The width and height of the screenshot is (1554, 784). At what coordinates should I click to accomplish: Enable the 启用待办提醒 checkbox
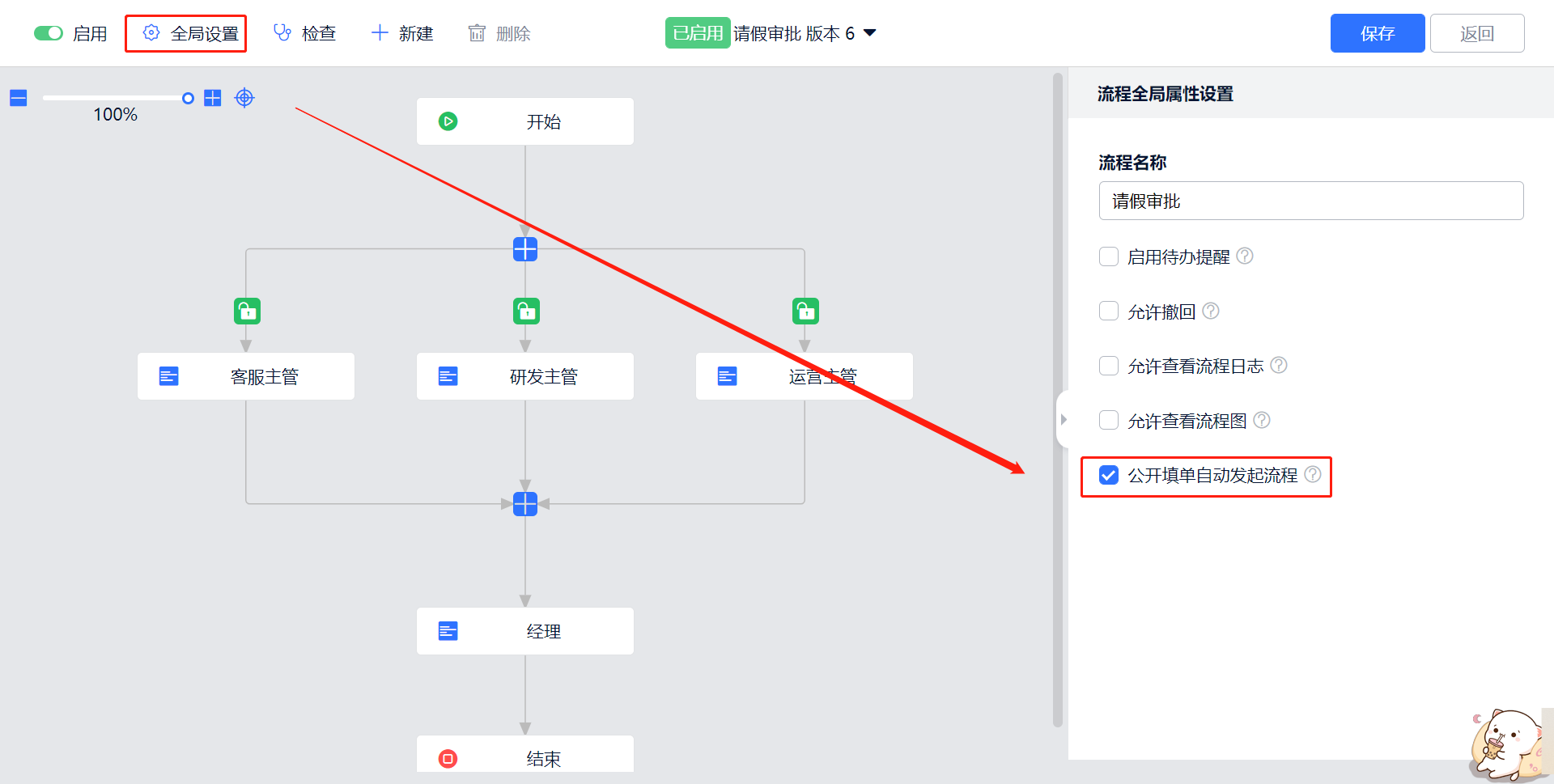1109,256
